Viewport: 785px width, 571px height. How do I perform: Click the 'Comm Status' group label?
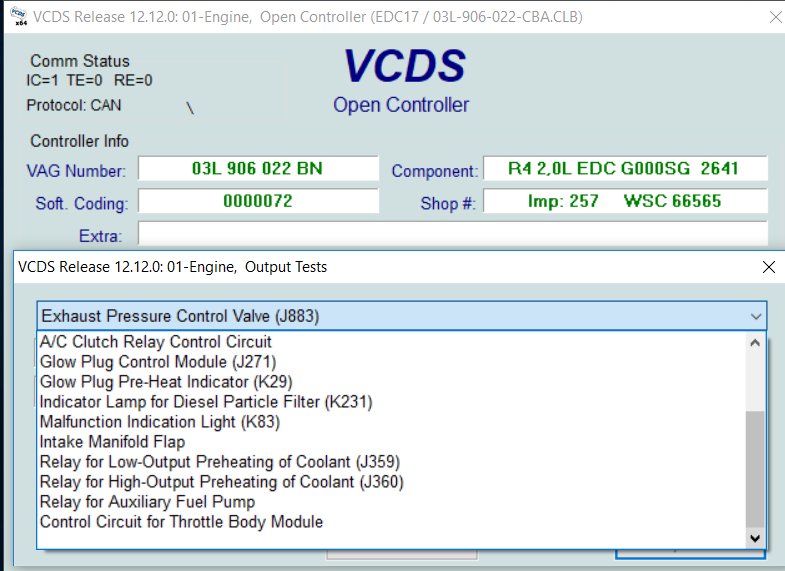click(80, 61)
